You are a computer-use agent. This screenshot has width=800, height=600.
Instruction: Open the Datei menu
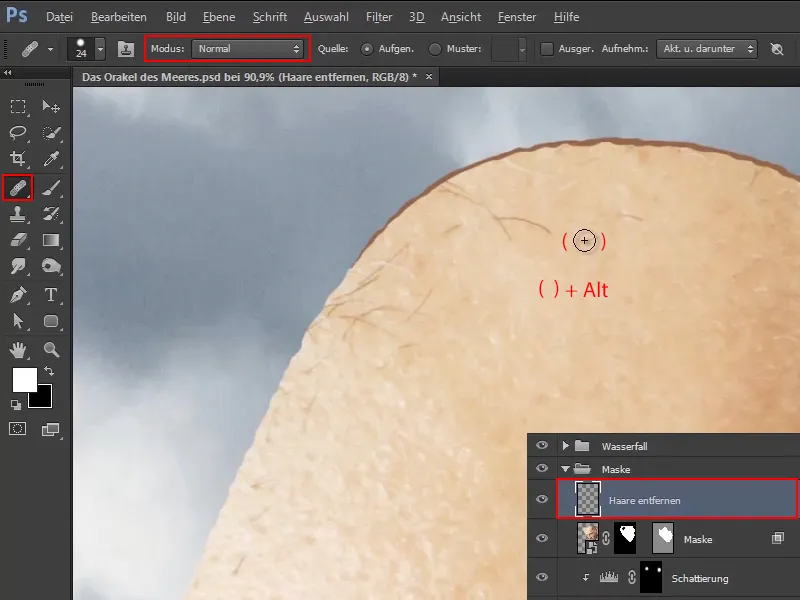point(59,17)
